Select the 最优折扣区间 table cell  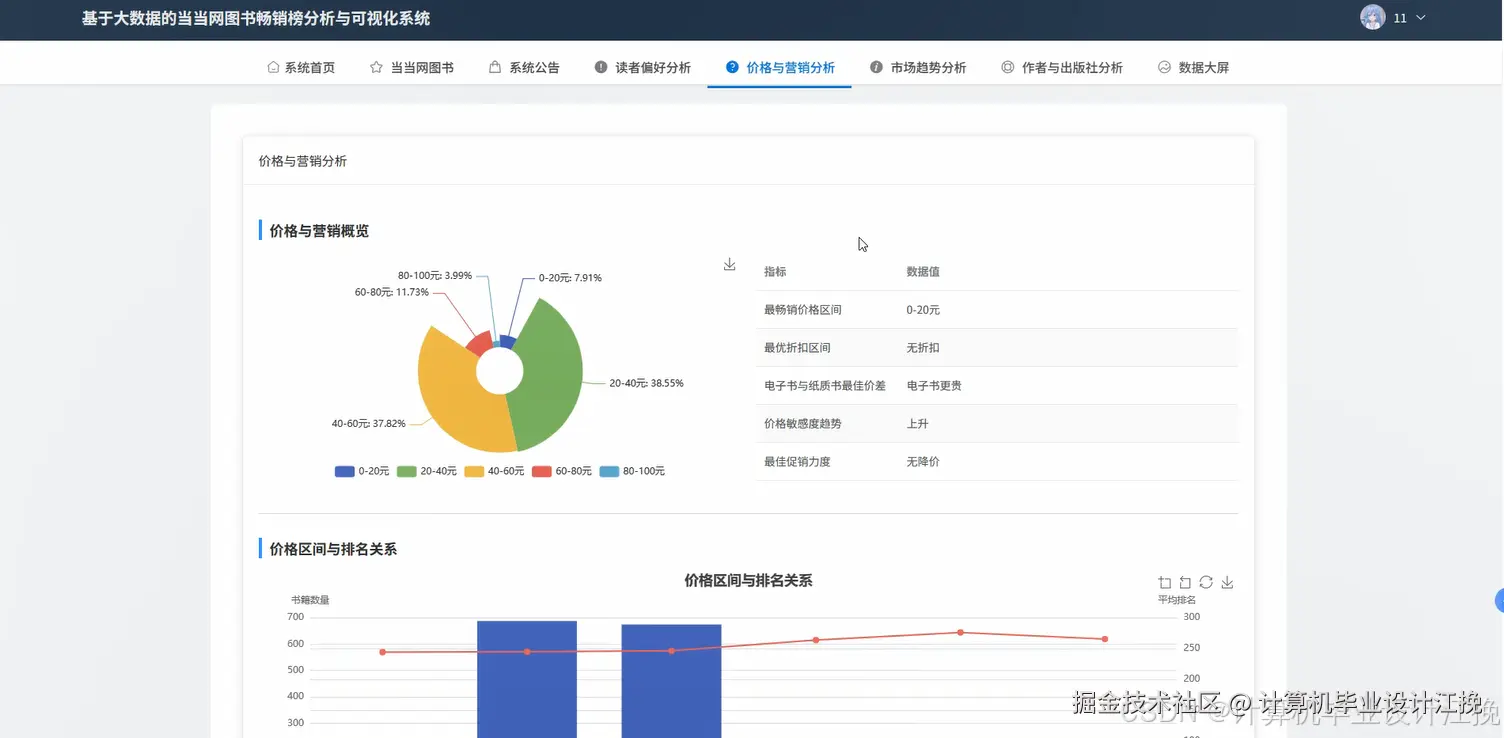797,348
